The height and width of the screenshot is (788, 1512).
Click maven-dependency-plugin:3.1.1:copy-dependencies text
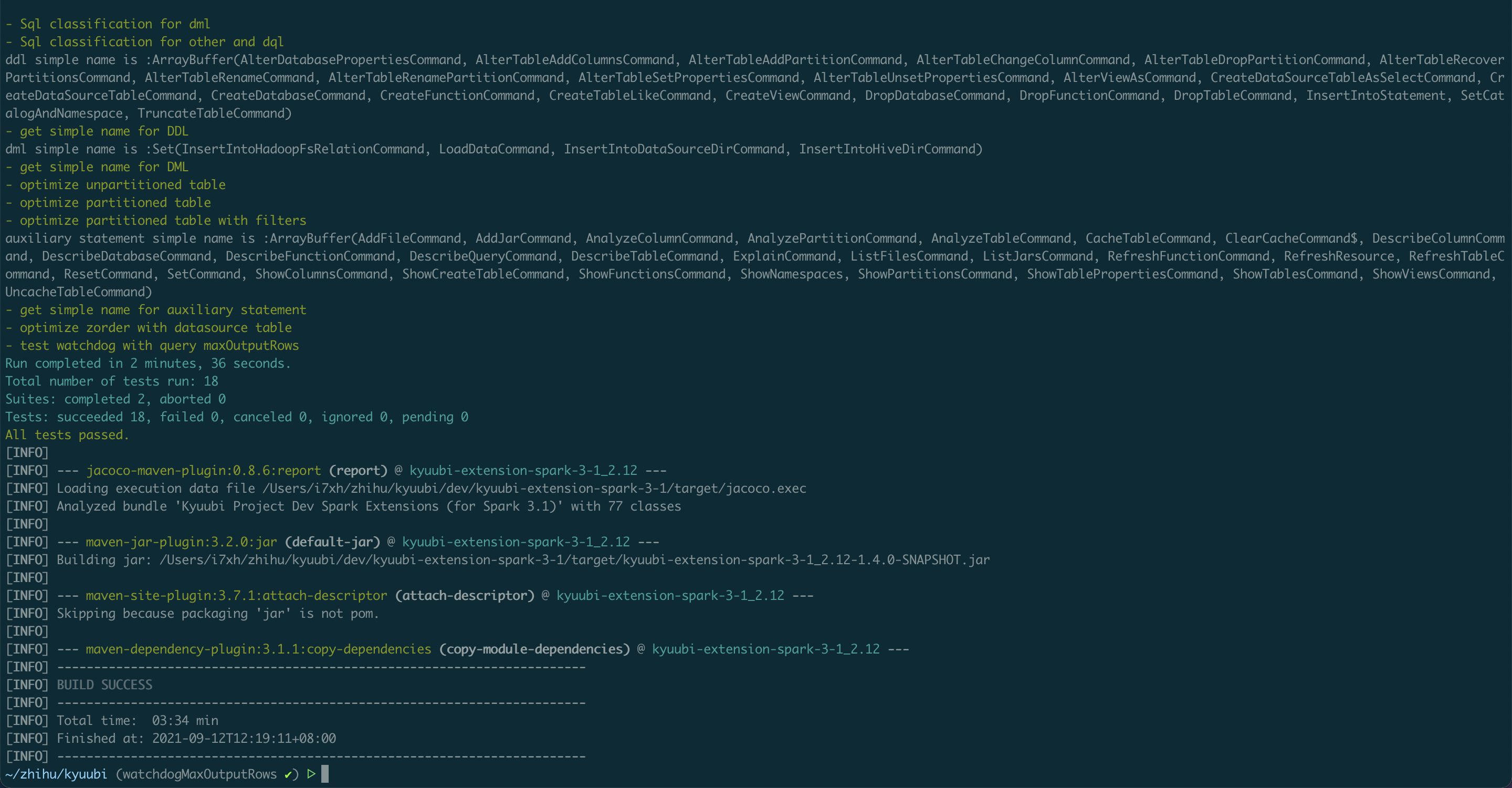point(258,649)
